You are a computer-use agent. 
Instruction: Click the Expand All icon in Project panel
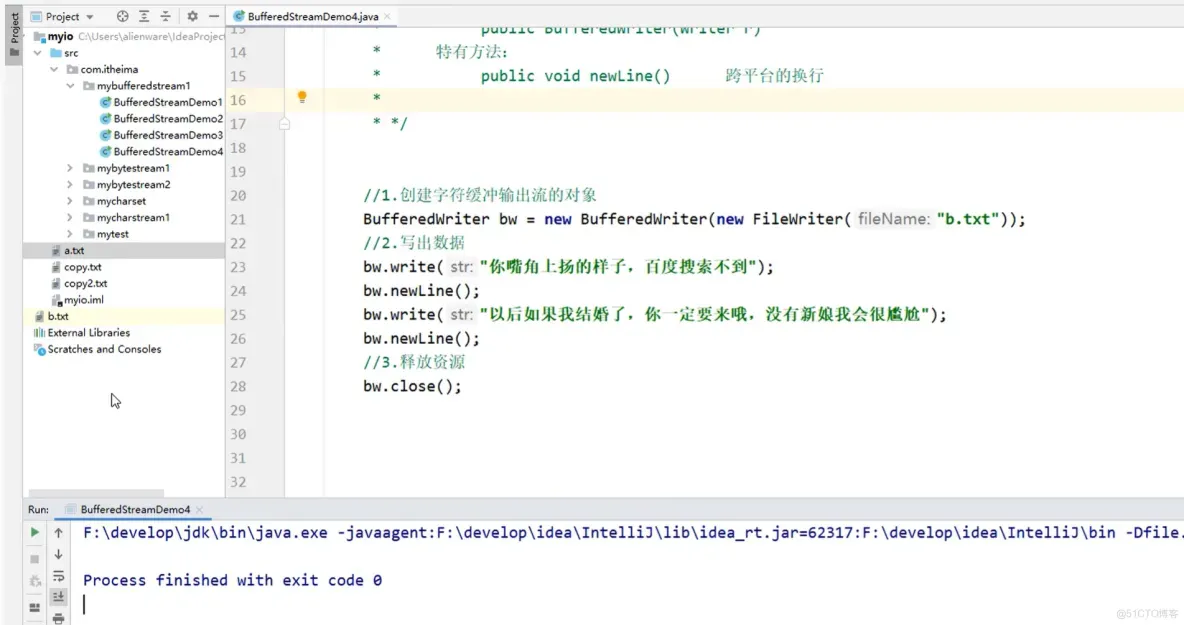tap(144, 16)
